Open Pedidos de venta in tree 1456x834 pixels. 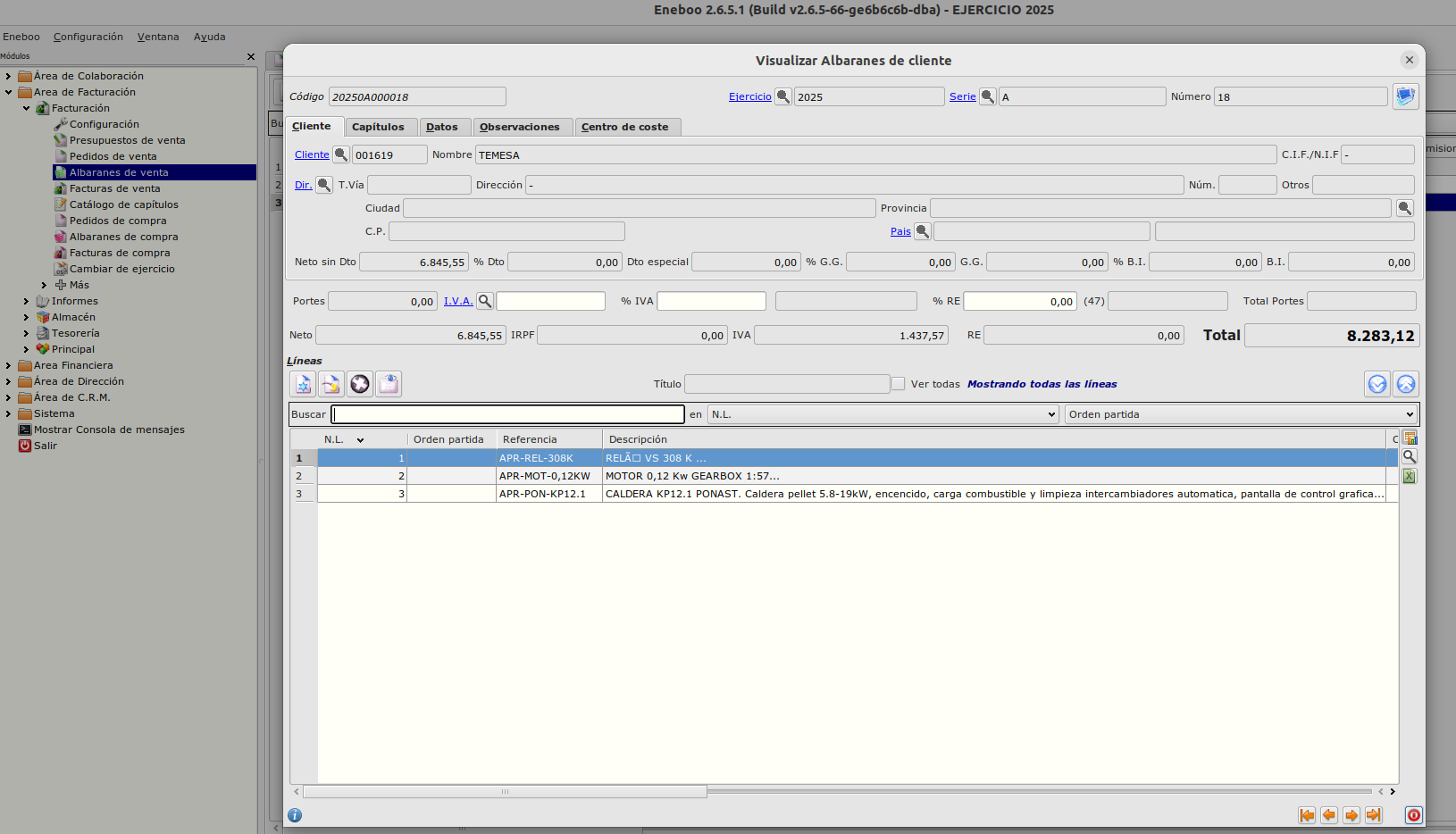113,156
